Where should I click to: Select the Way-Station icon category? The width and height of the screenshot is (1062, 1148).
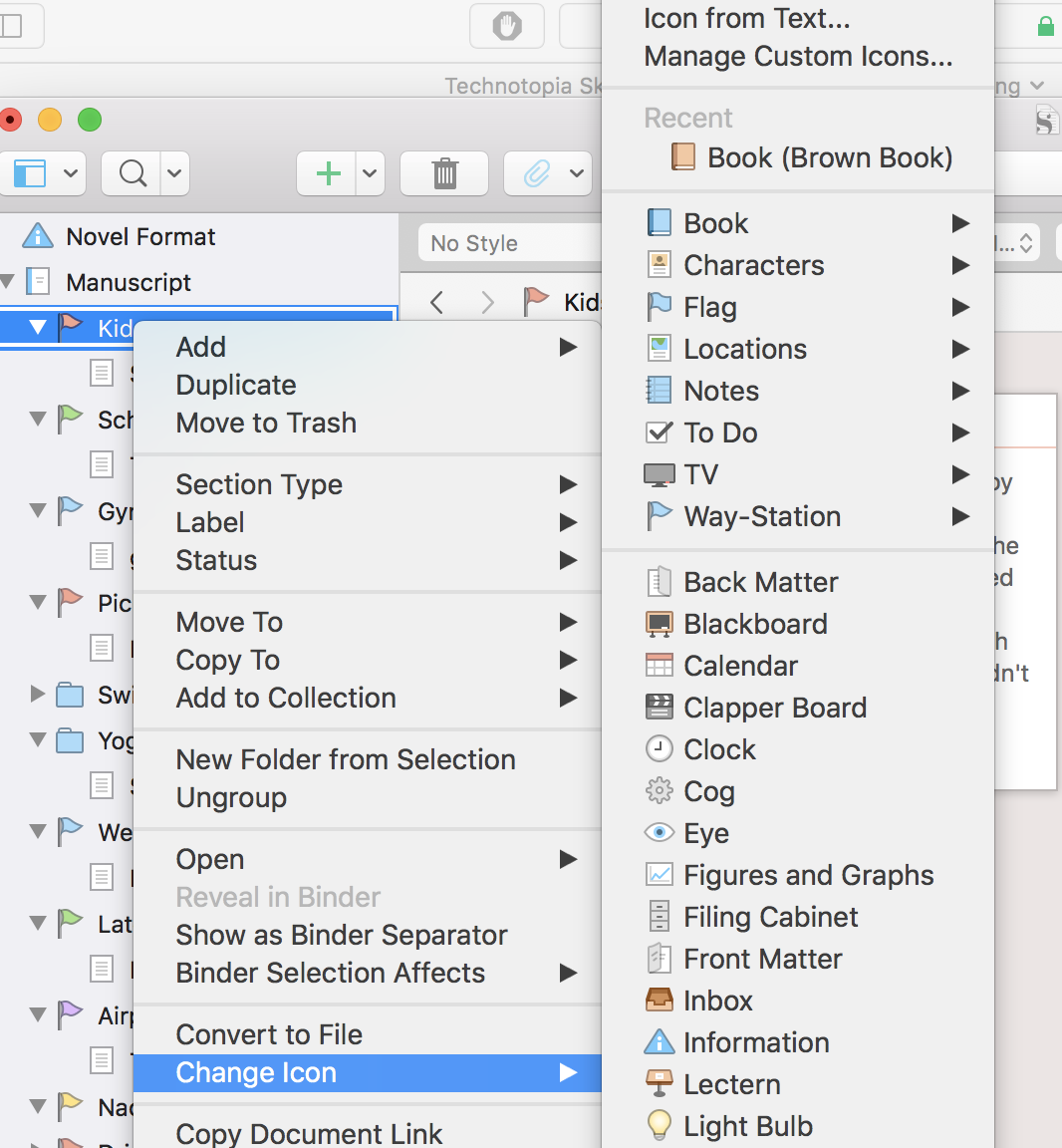pyautogui.click(x=798, y=516)
